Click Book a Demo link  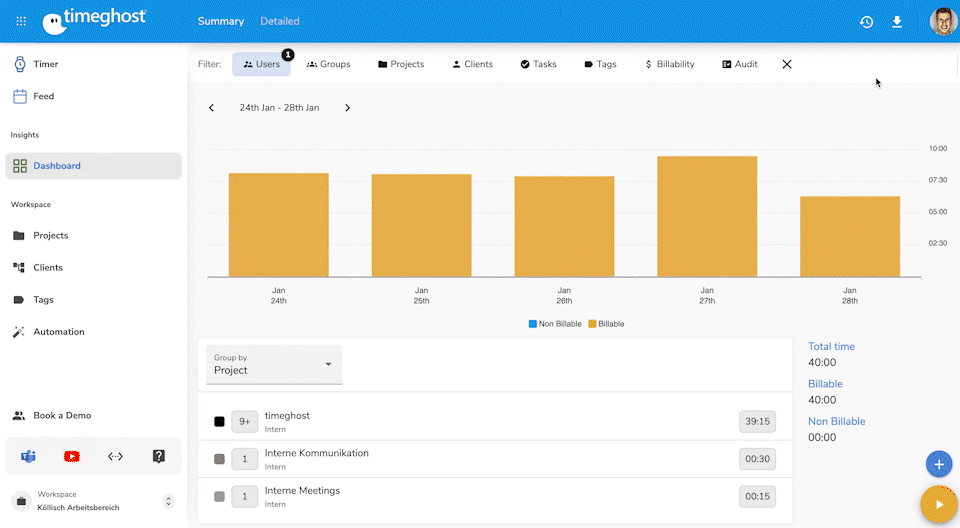tap(62, 416)
